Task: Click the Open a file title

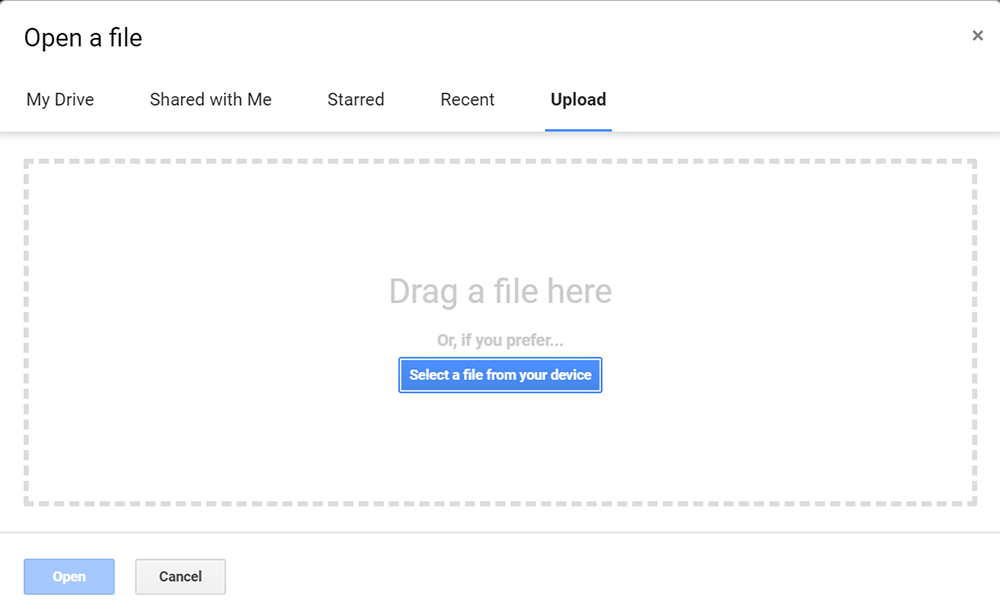Action: (x=83, y=38)
